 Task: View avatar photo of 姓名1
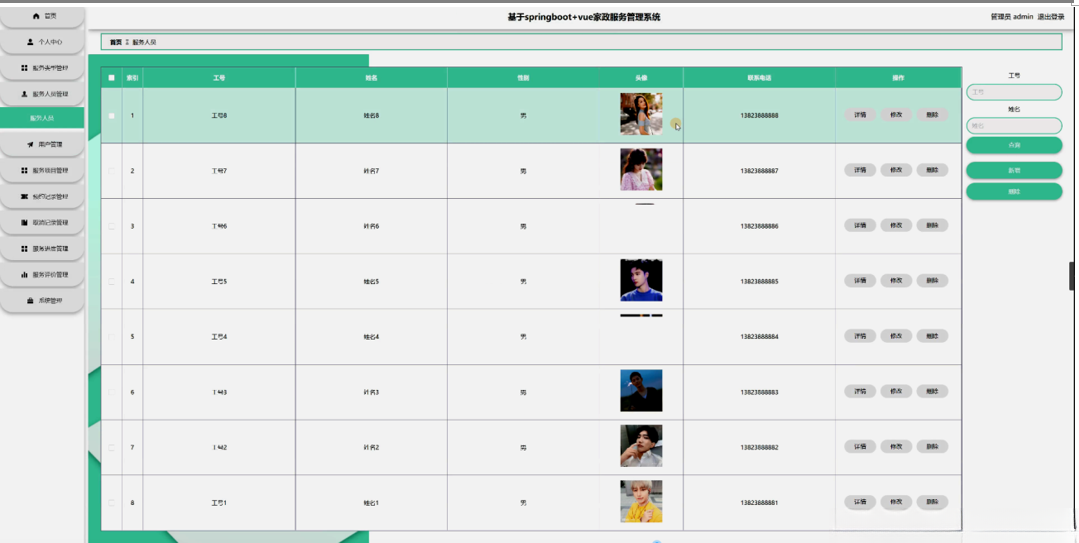641,501
